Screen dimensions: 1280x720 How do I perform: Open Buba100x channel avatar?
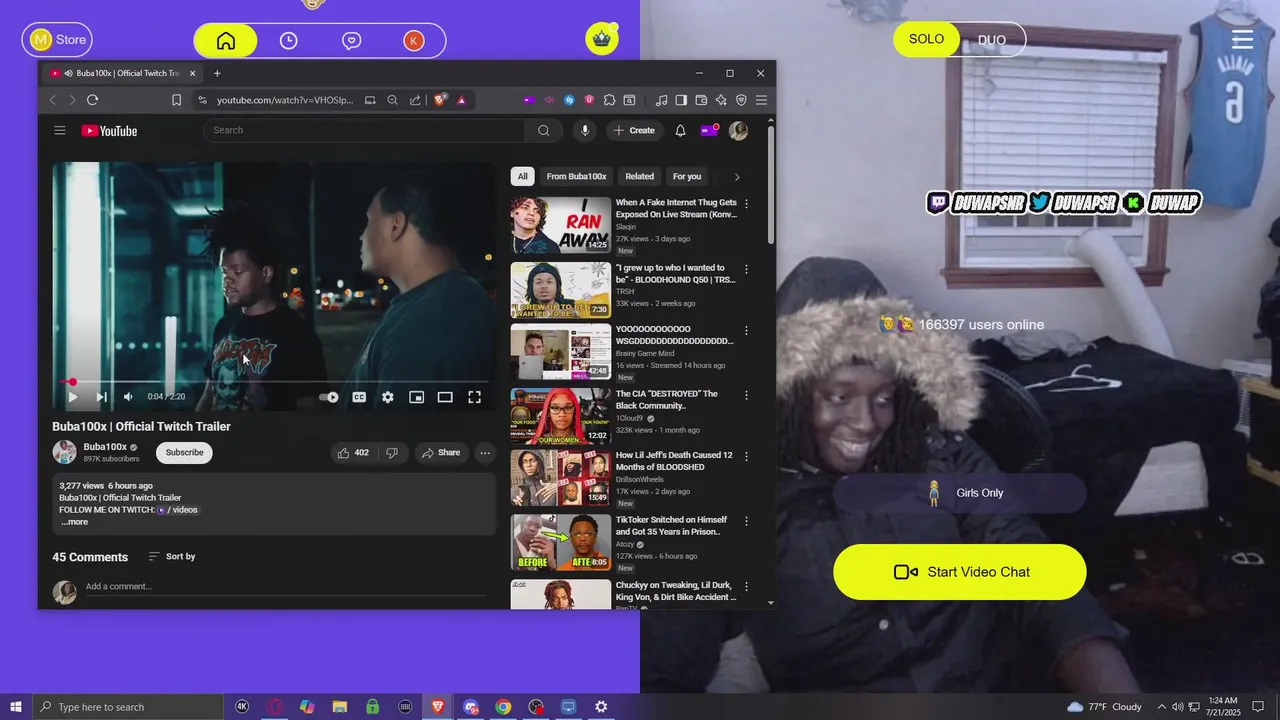[x=64, y=452]
